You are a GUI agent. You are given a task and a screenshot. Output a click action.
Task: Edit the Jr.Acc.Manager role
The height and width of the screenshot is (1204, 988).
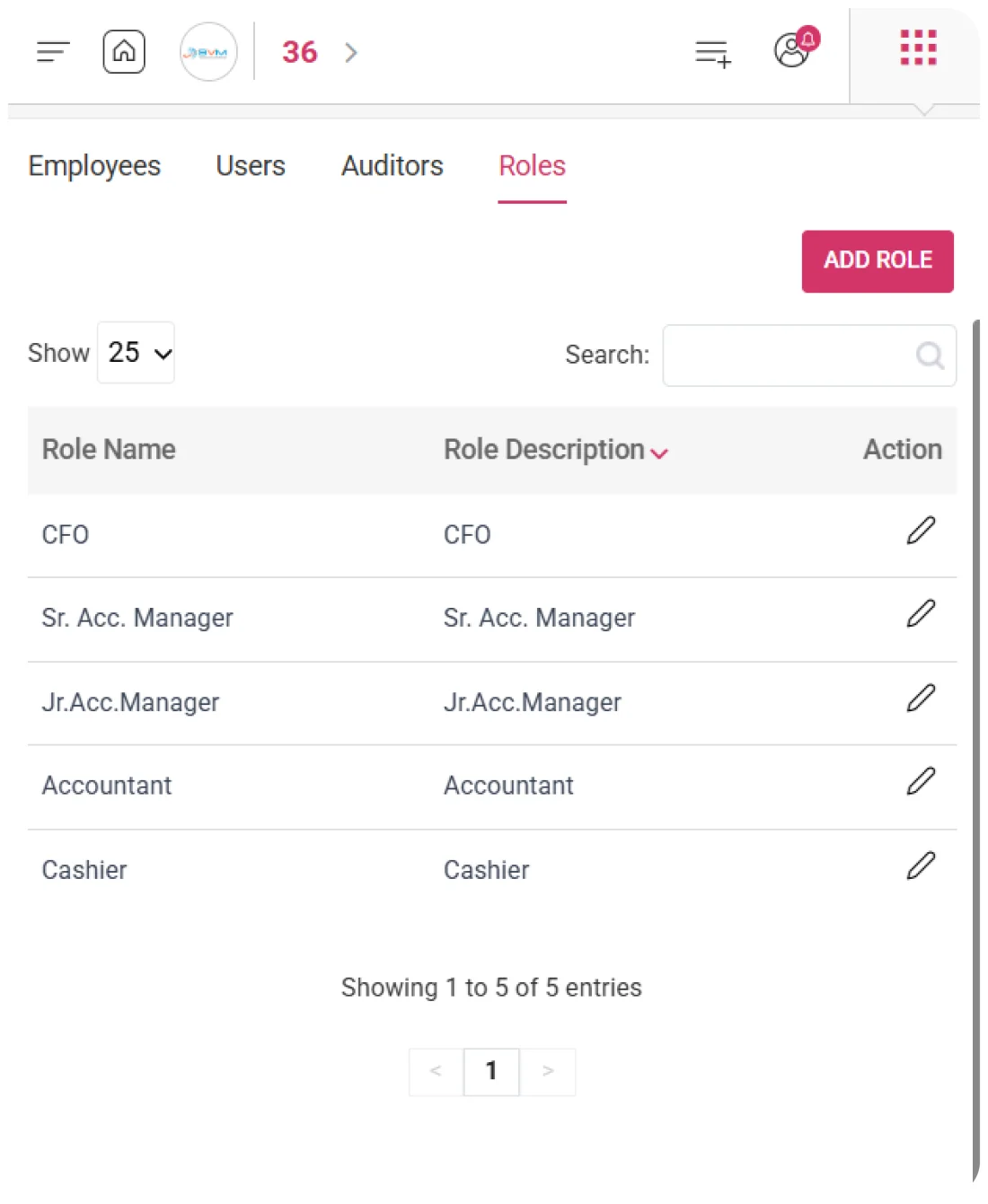(x=921, y=699)
